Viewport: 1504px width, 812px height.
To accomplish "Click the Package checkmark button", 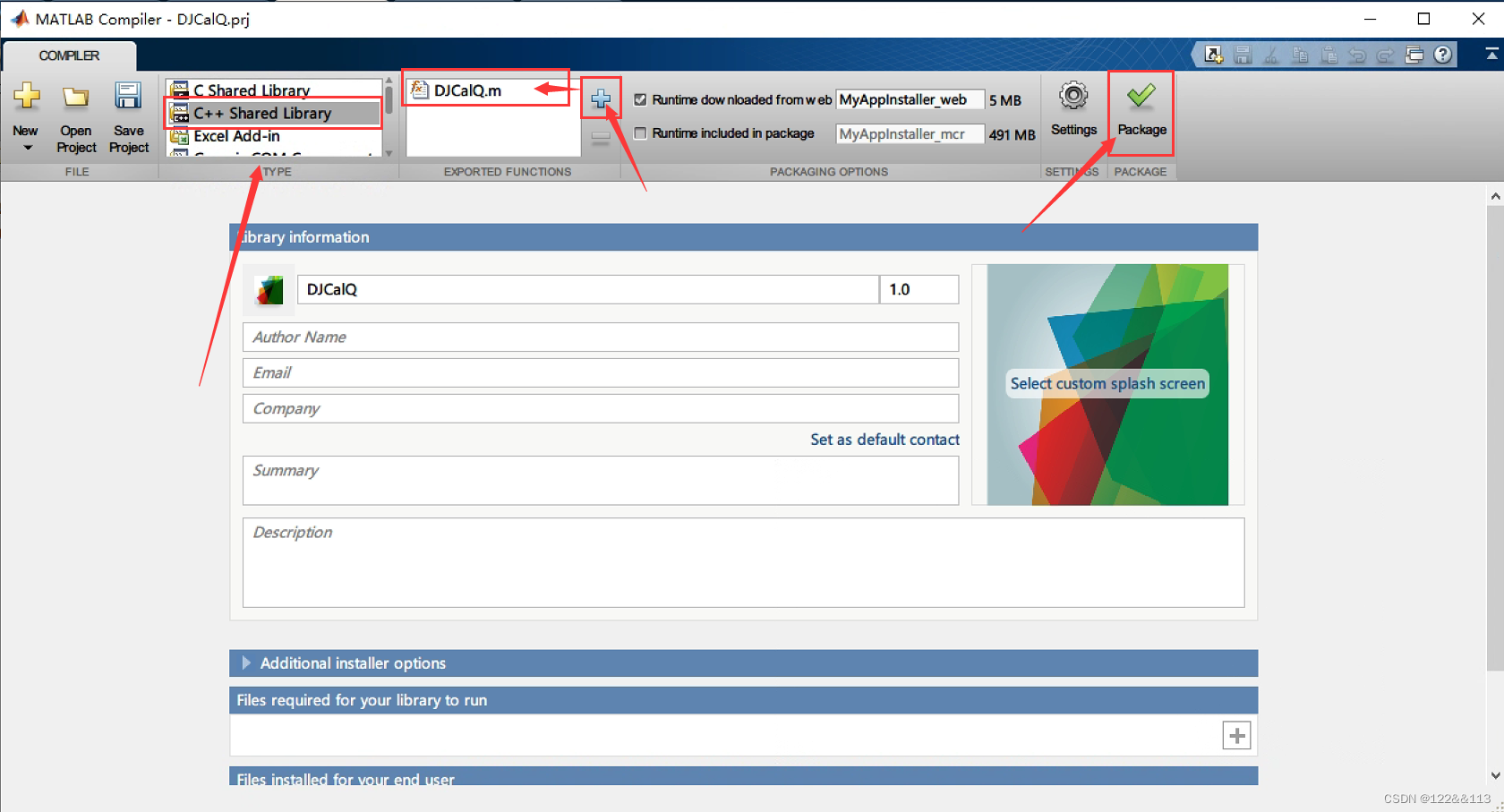I will [x=1141, y=111].
